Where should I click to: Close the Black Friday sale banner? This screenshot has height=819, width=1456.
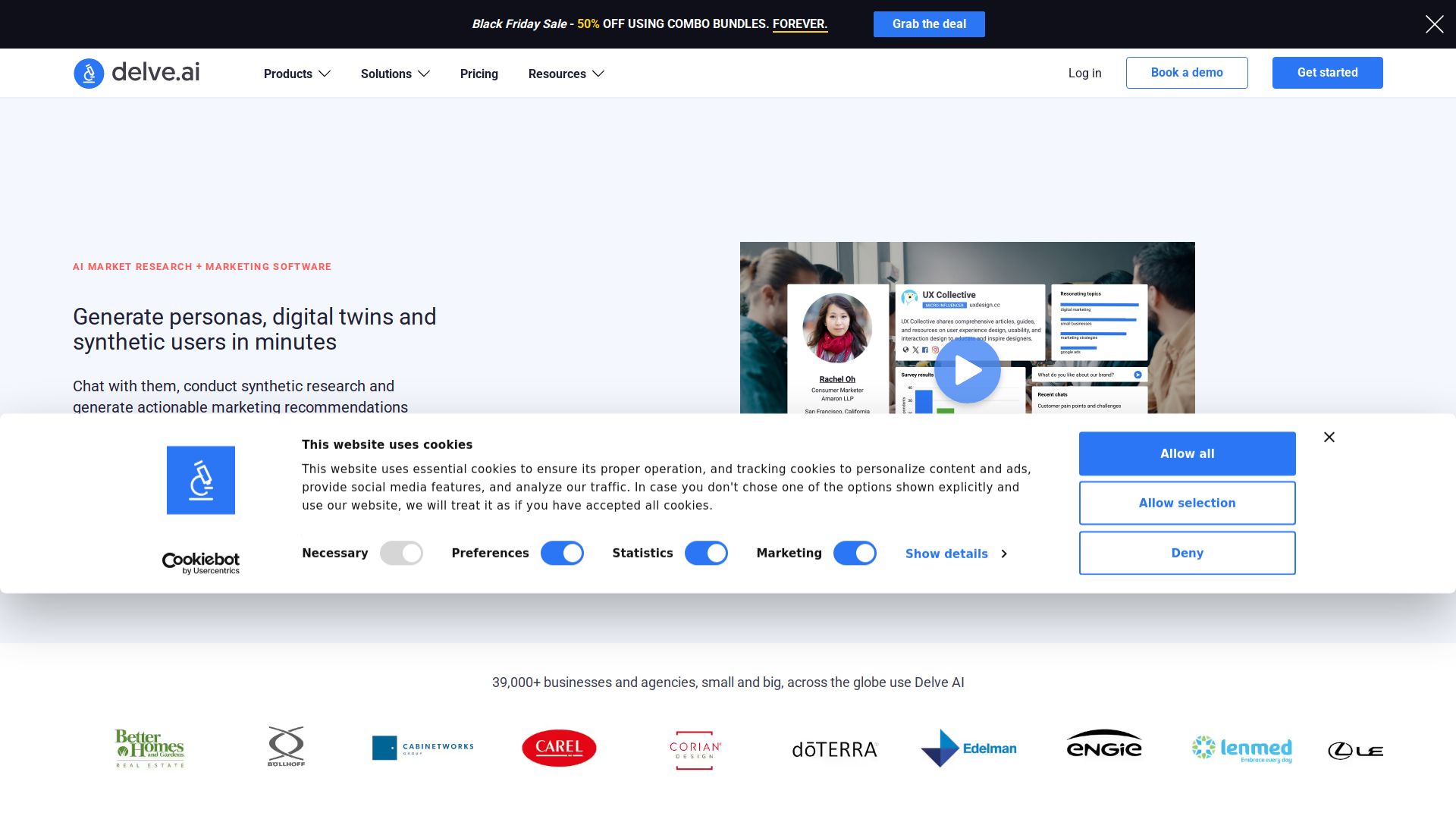(x=1434, y=24)
